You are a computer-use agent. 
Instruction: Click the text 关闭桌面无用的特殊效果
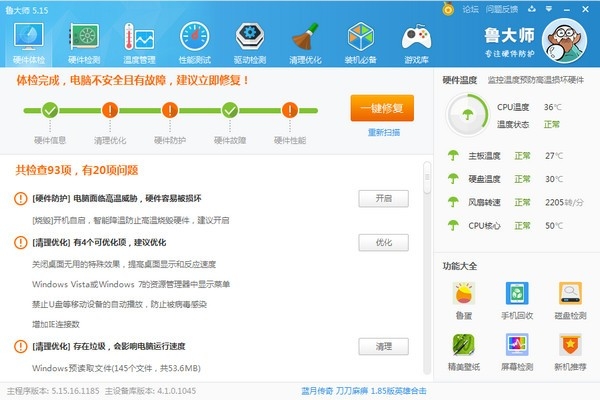point(76,264)
